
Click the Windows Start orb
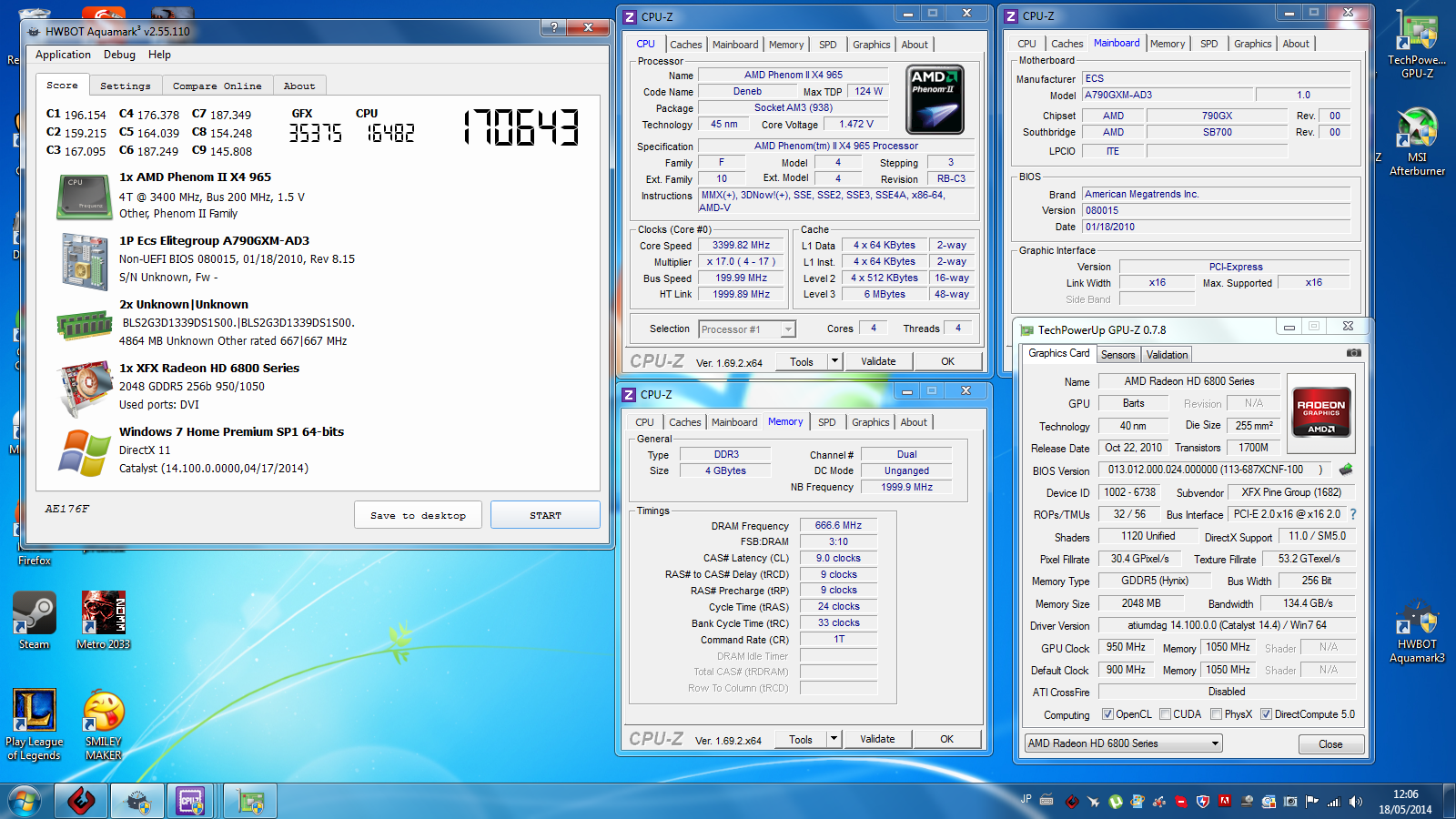pyautogui.click(x=25, y=802)
